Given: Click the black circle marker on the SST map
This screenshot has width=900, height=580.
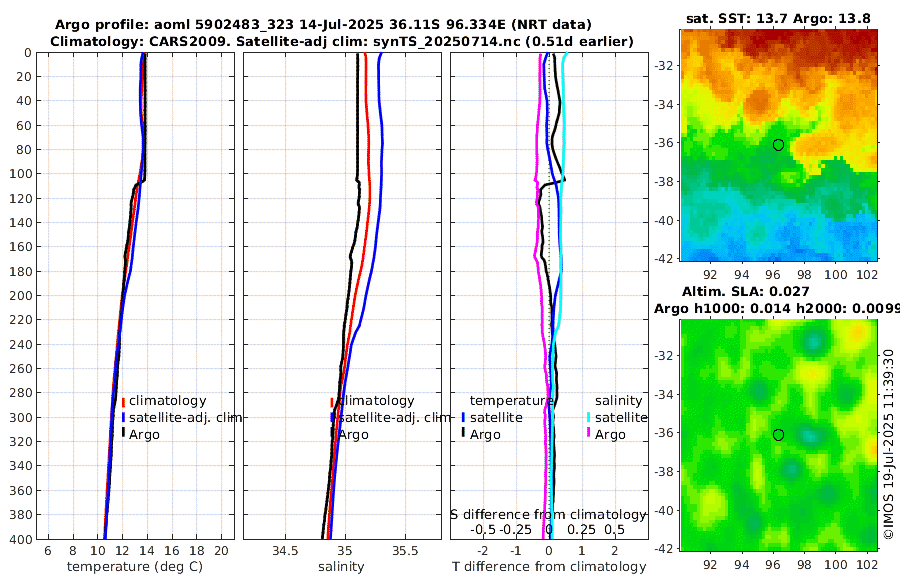Looking at the screenshot, I should [778, 145].
